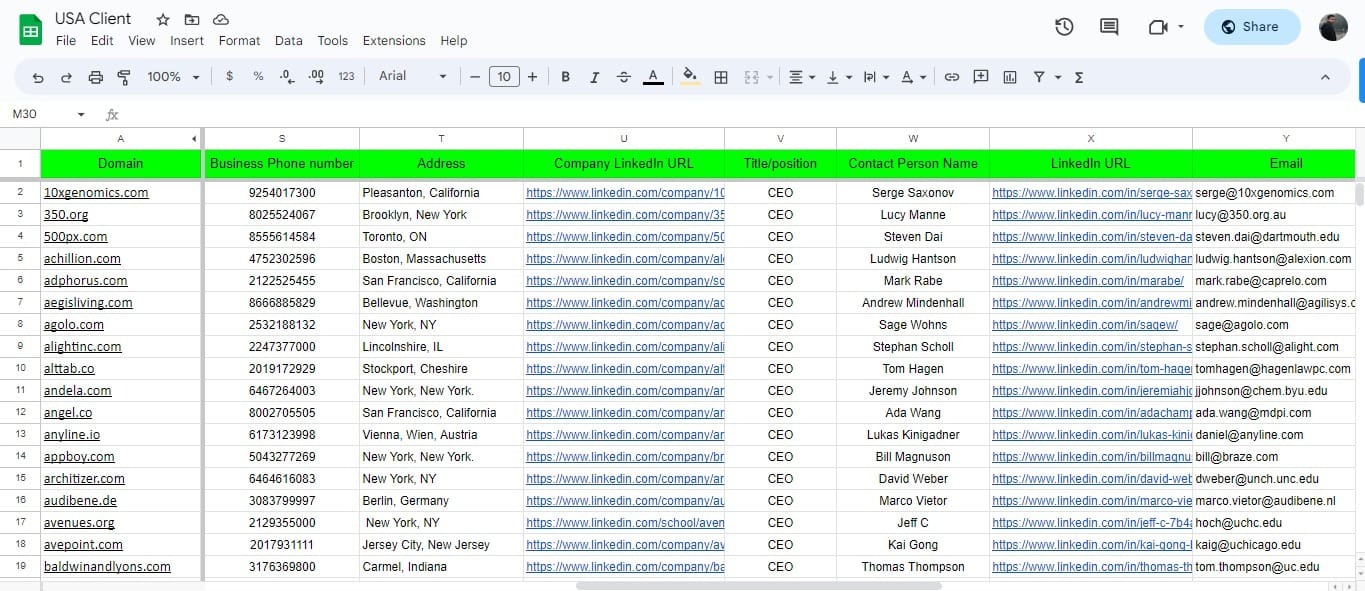
Task: Activate the paint format tool
Action: [124, 77]
